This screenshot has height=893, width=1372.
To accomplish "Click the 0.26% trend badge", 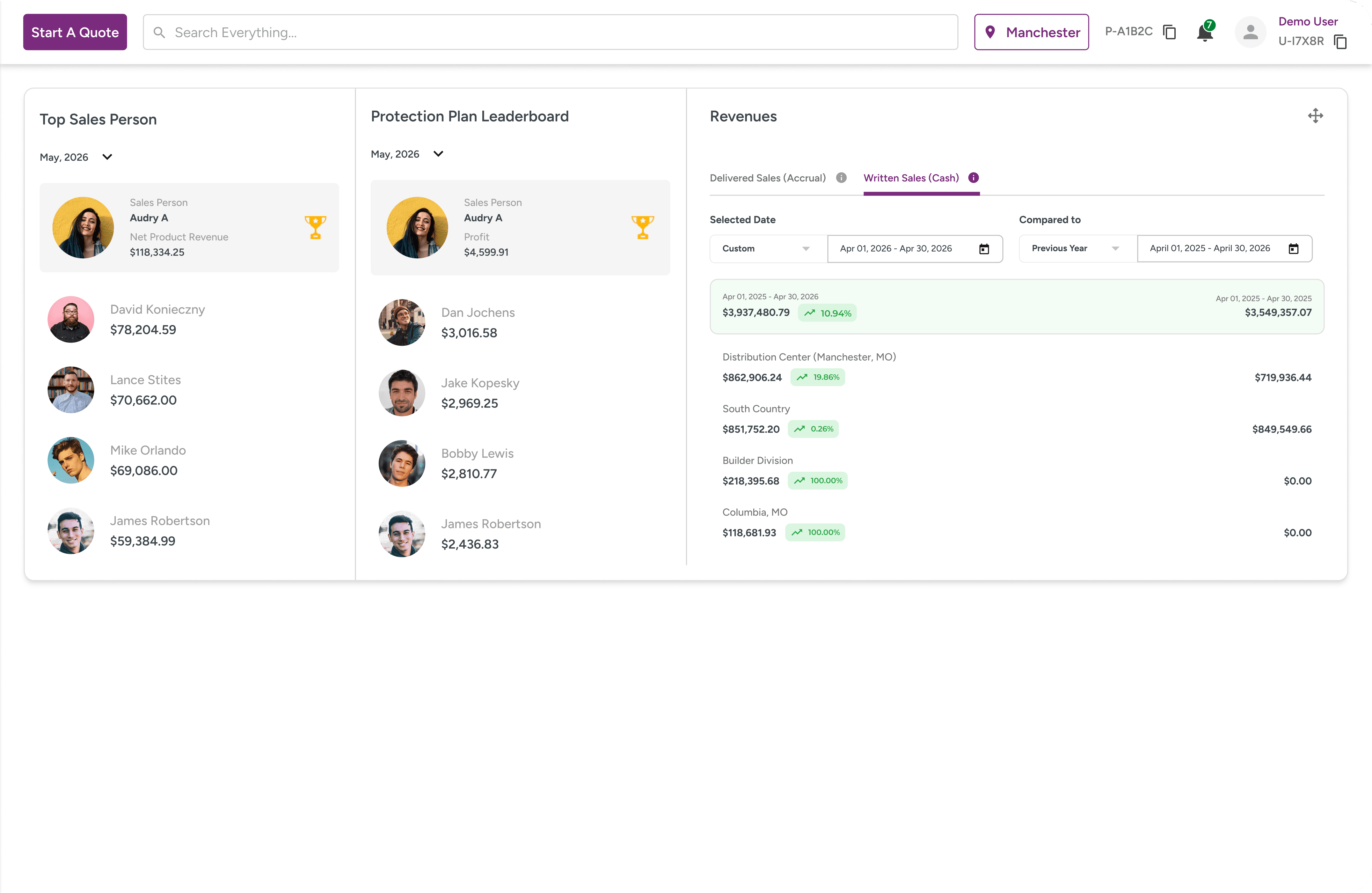I will (x=813, y=429).
